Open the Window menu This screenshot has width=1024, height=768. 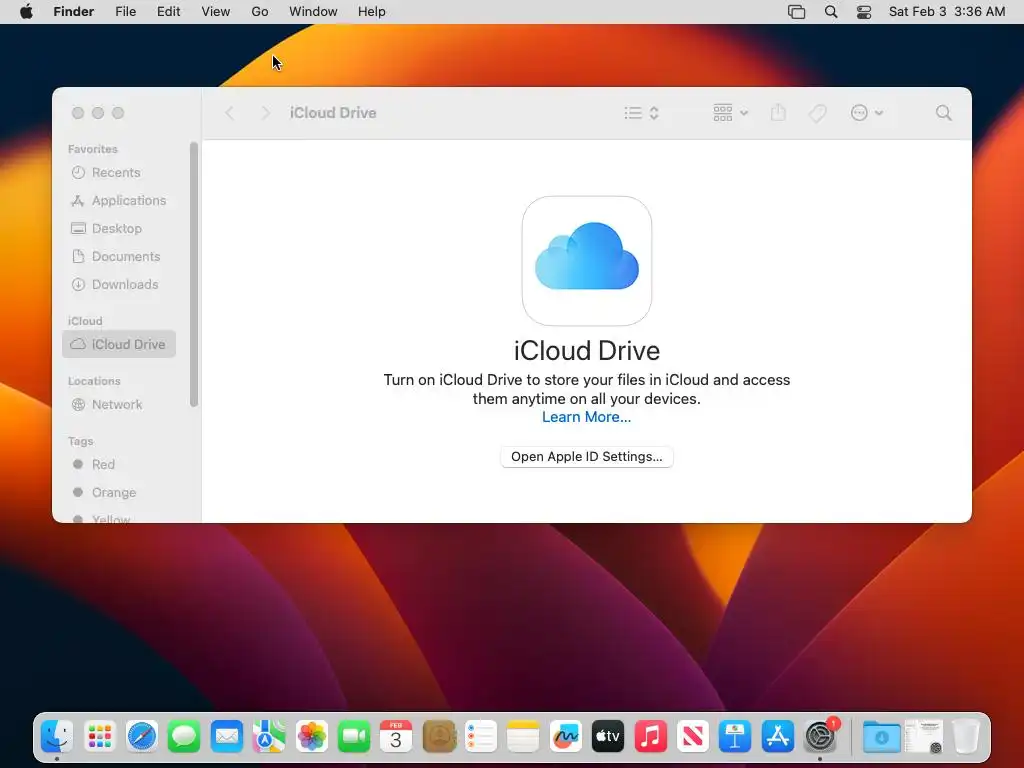[313, 12]
